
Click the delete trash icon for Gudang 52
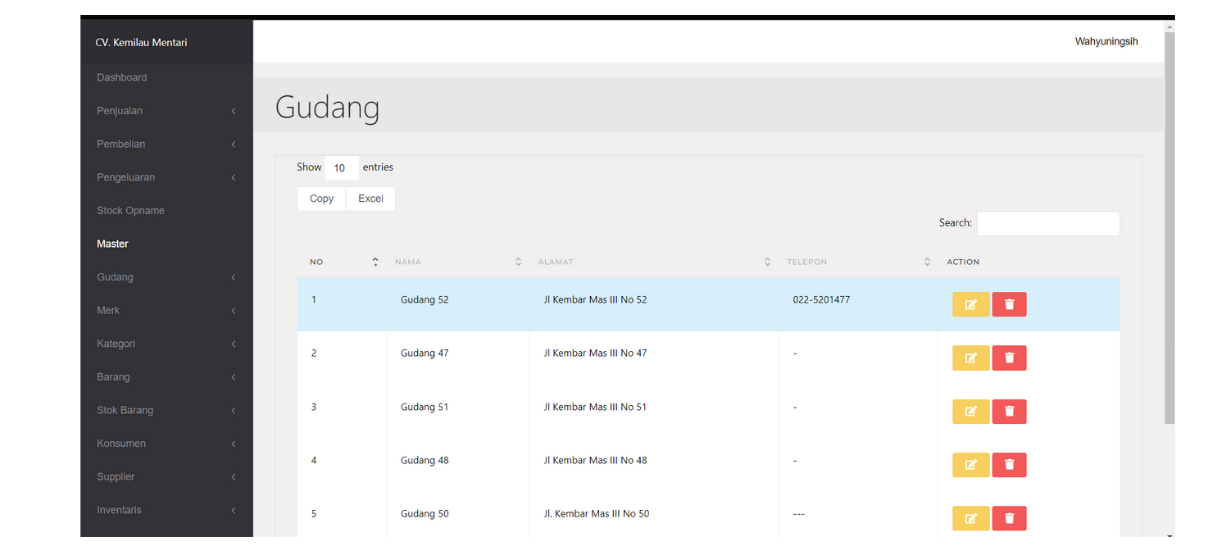click(x=1009, y=305)
